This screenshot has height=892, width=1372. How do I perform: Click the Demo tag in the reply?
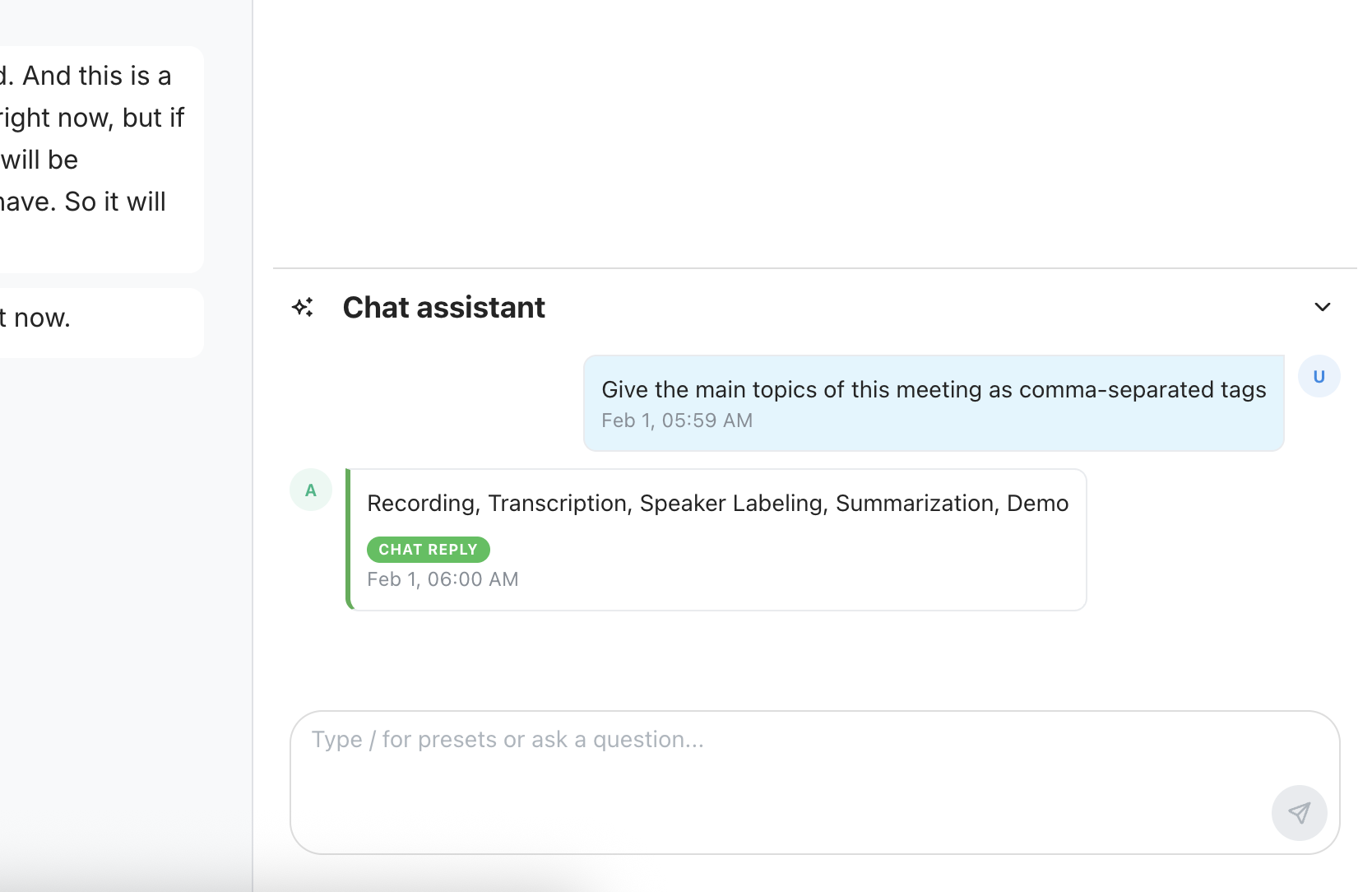(x=1037, y=504)
